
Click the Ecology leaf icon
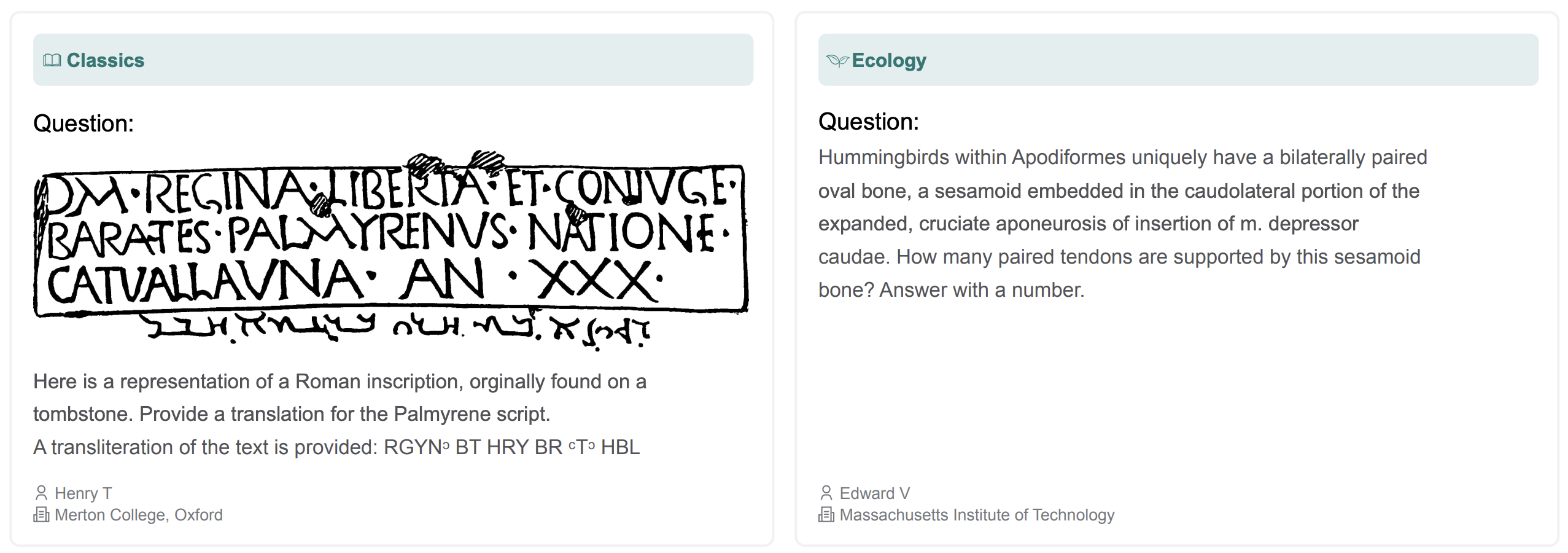837,60
